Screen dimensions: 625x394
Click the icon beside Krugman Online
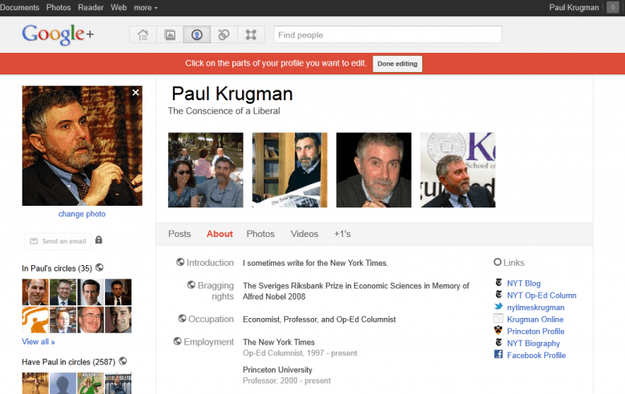point(498,318)
